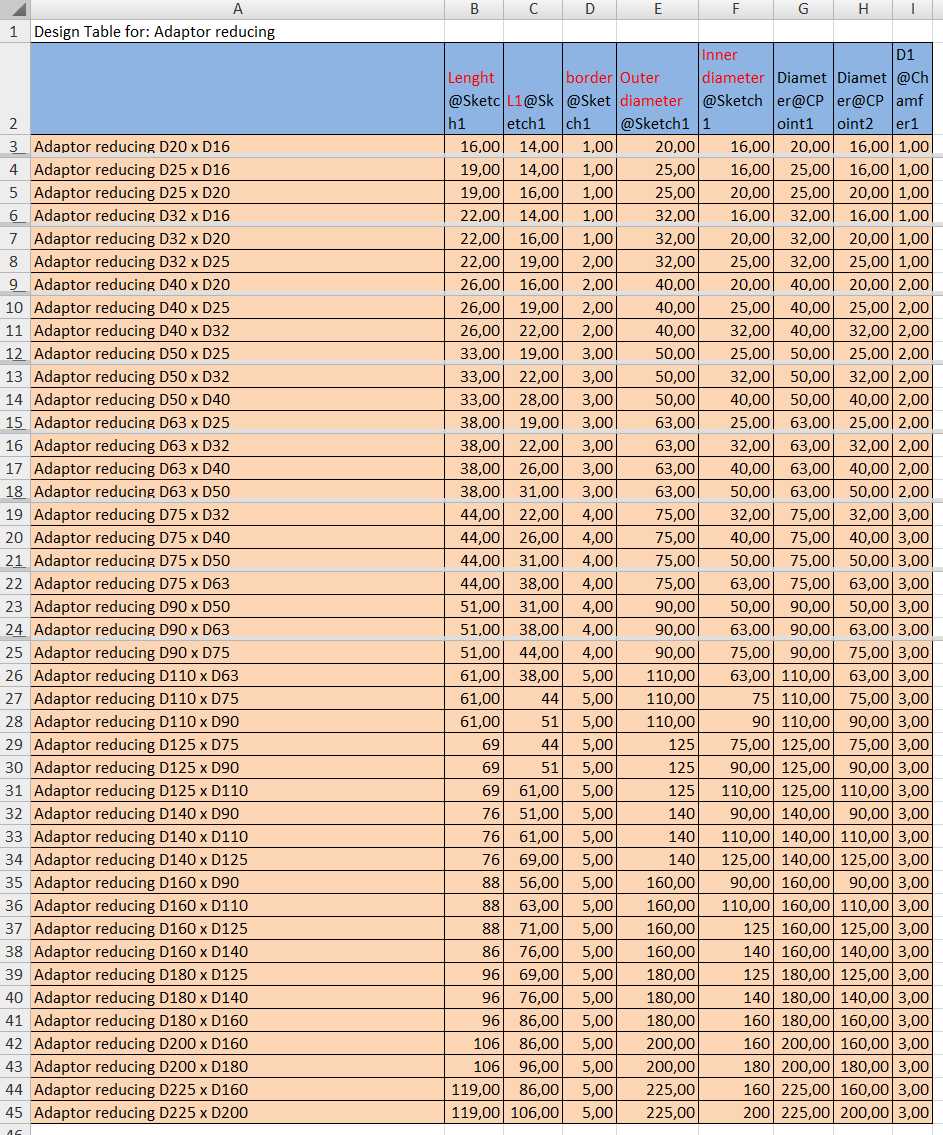Click L1 value 63,00 in row 36
This screenshot has height=1135, width=943.
533,906
